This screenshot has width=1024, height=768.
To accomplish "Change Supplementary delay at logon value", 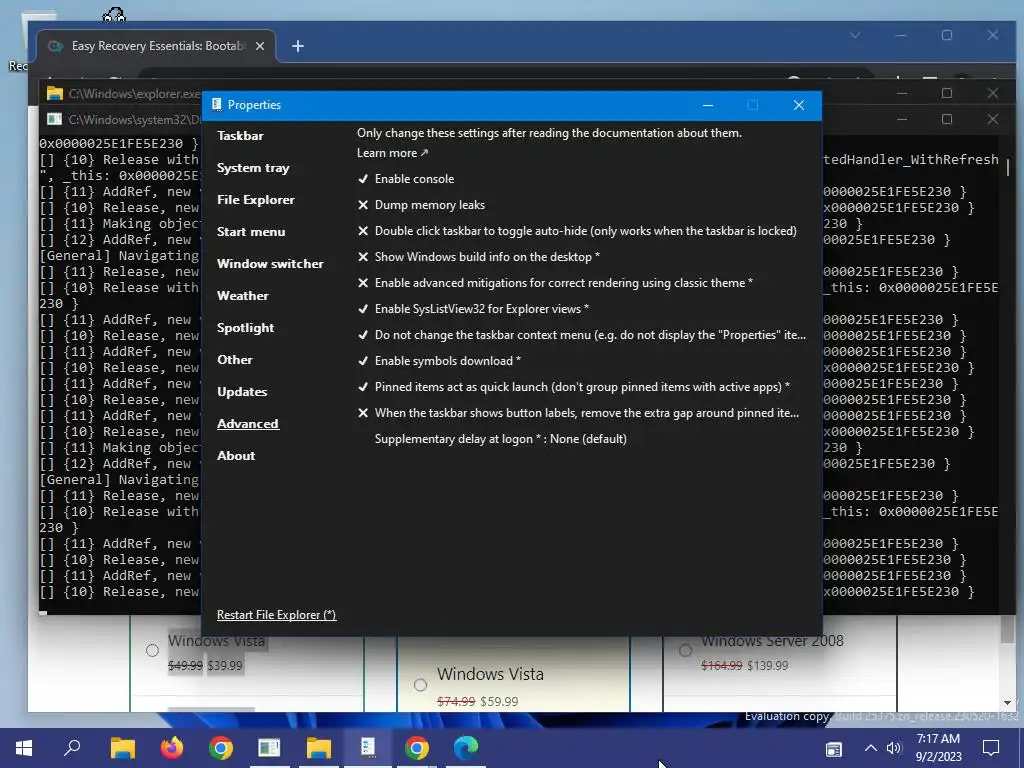I will point(500,440).
